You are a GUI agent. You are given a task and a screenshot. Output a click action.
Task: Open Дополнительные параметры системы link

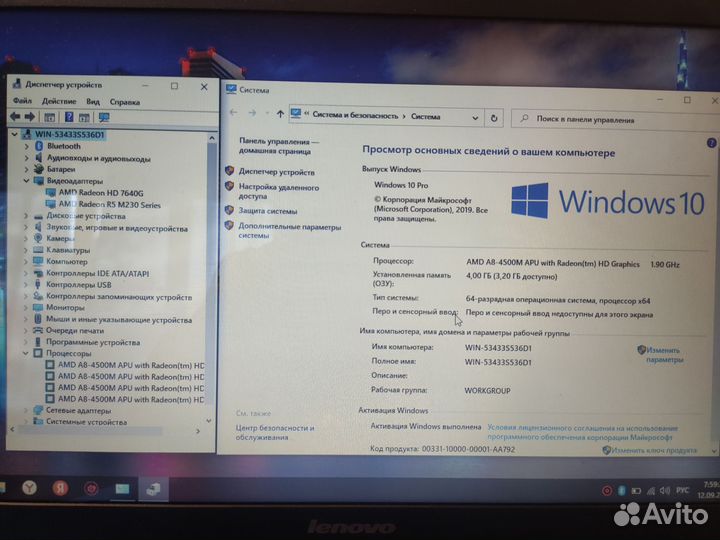click(x=289, y=231)
